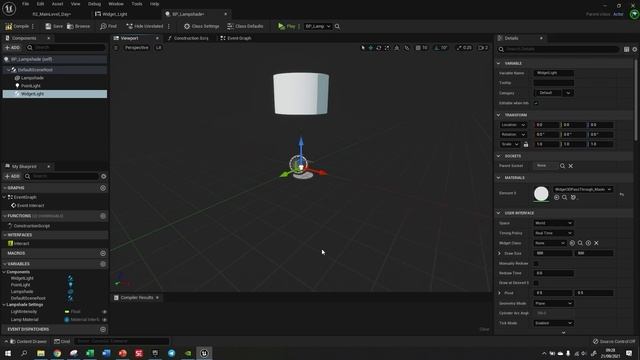
Task: Add a new macro with Macros plus icon
Action: click(x=103, y=253)
